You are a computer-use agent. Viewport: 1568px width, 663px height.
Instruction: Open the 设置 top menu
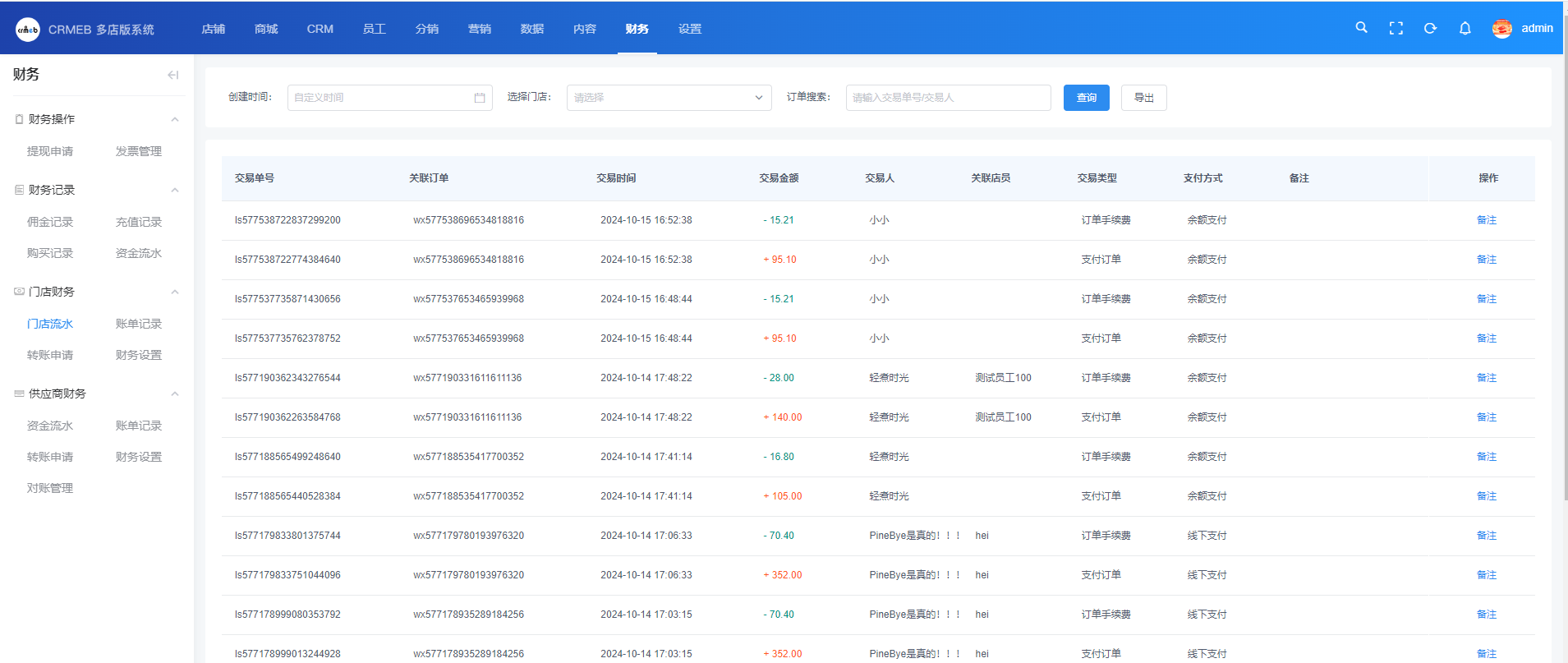[689, 29]
